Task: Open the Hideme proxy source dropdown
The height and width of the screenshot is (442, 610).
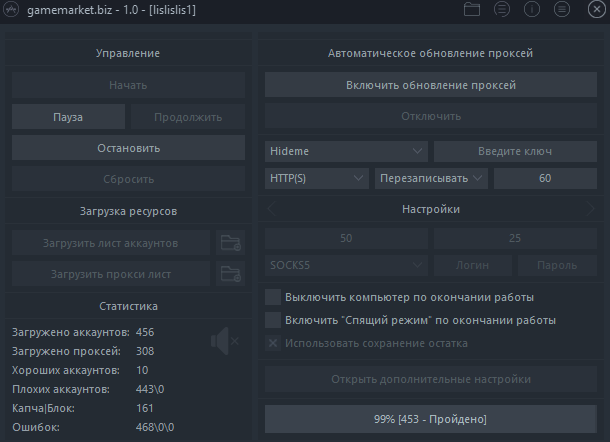Action: tap(347, 151)
